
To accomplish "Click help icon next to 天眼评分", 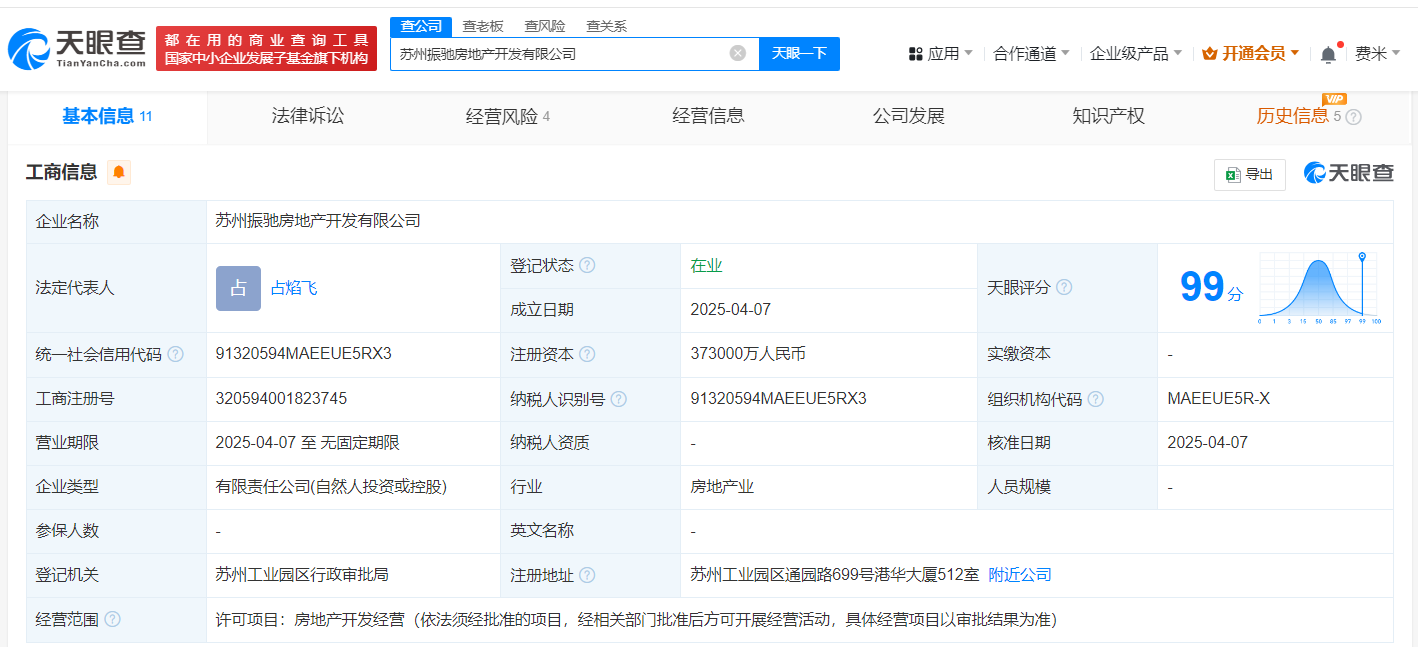I will pyautogui.click(x=1064, y=288).
